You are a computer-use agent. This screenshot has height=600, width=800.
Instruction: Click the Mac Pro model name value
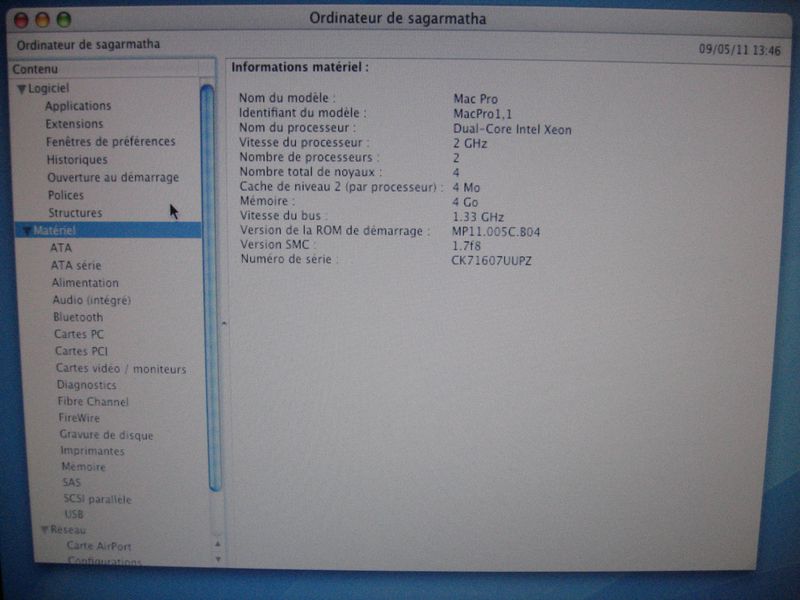point(476,99)
